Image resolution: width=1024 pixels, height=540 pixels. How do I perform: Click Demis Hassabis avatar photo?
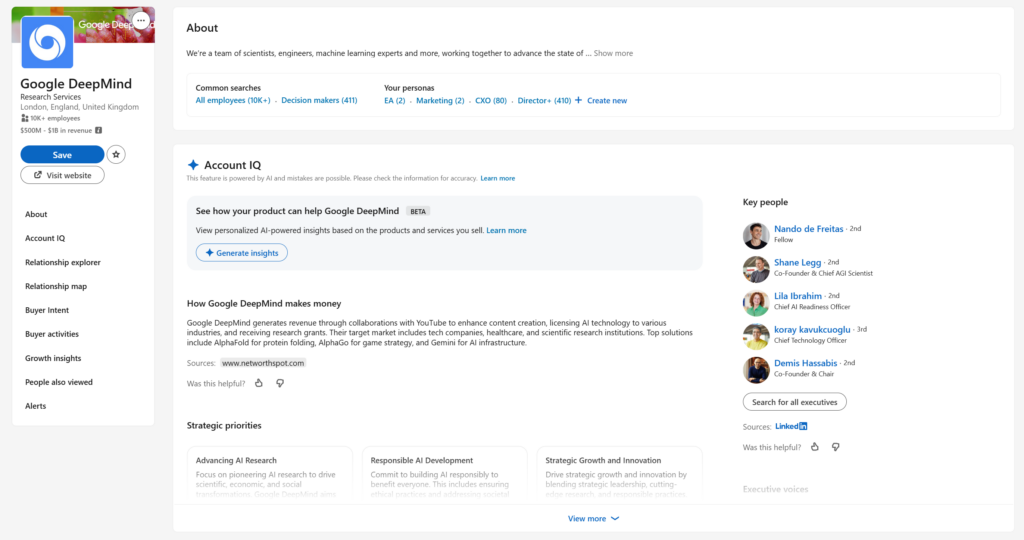(756, 370)
